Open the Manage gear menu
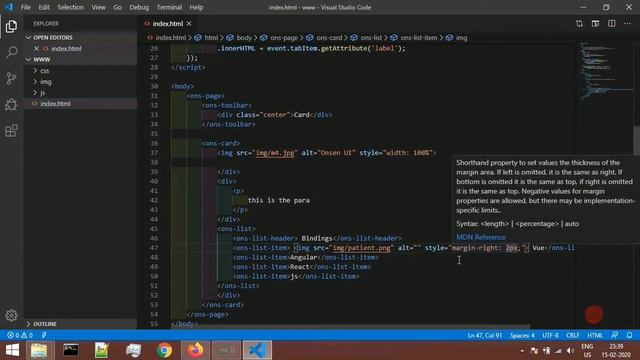Screen dimensions: 640x360 (11, 315)
